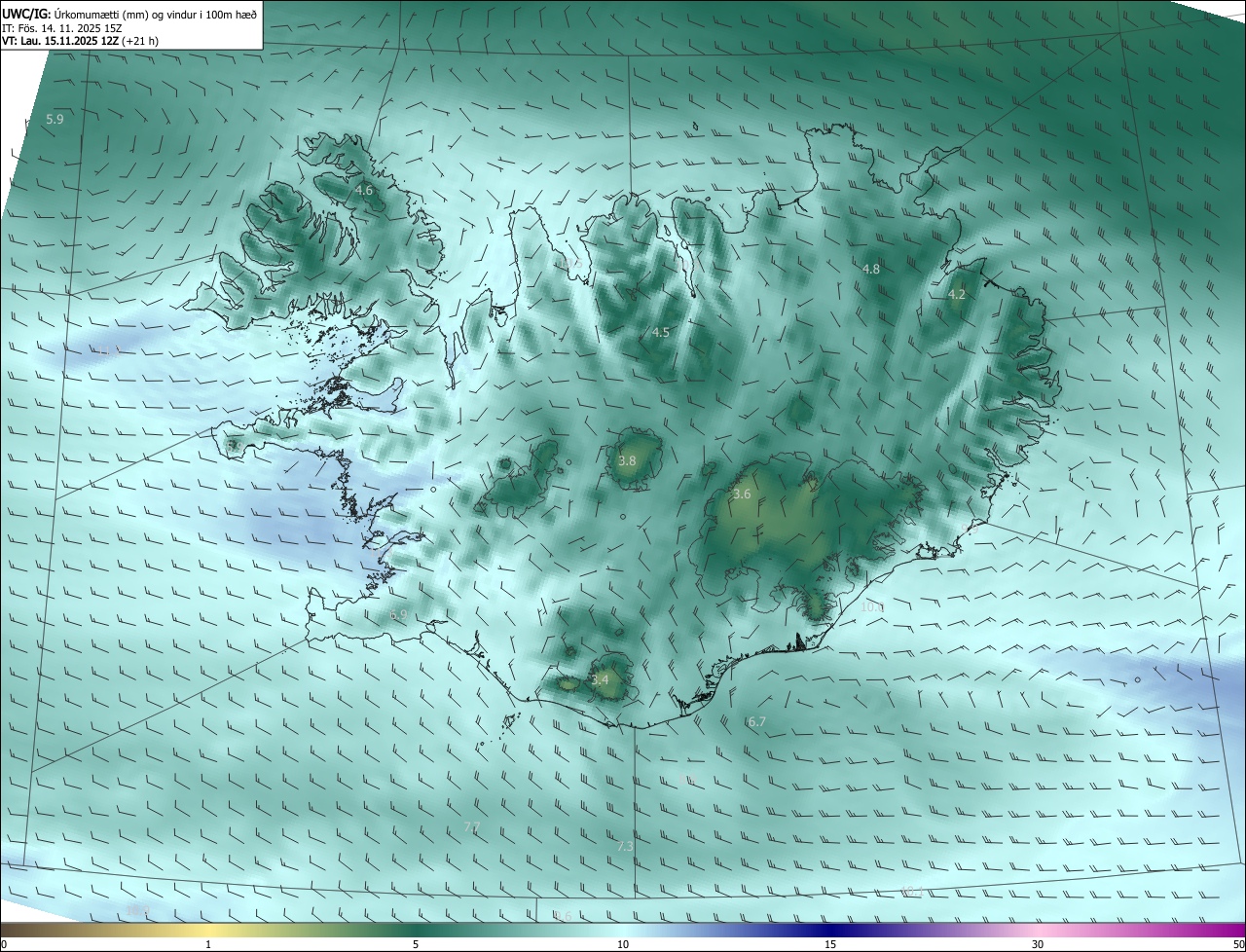Click the 5.9 value label on the map
Screen dimensions: 1246x952
click(x=55, y=120)
